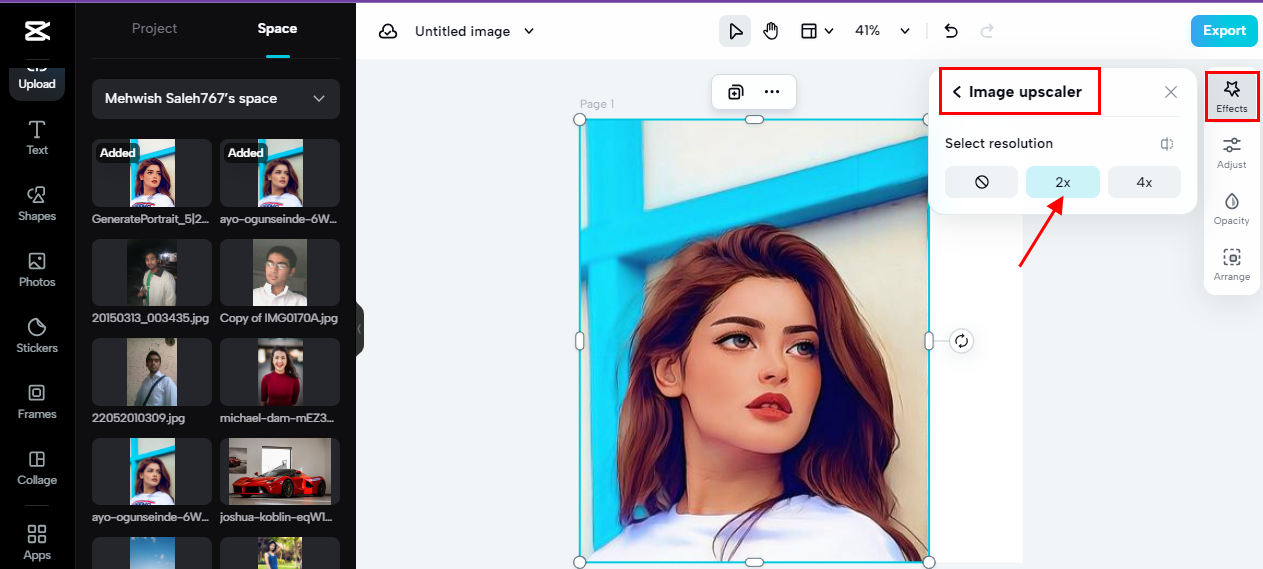
Task: Click the duplicate page icon above canvas
Action: click(736, 92)
